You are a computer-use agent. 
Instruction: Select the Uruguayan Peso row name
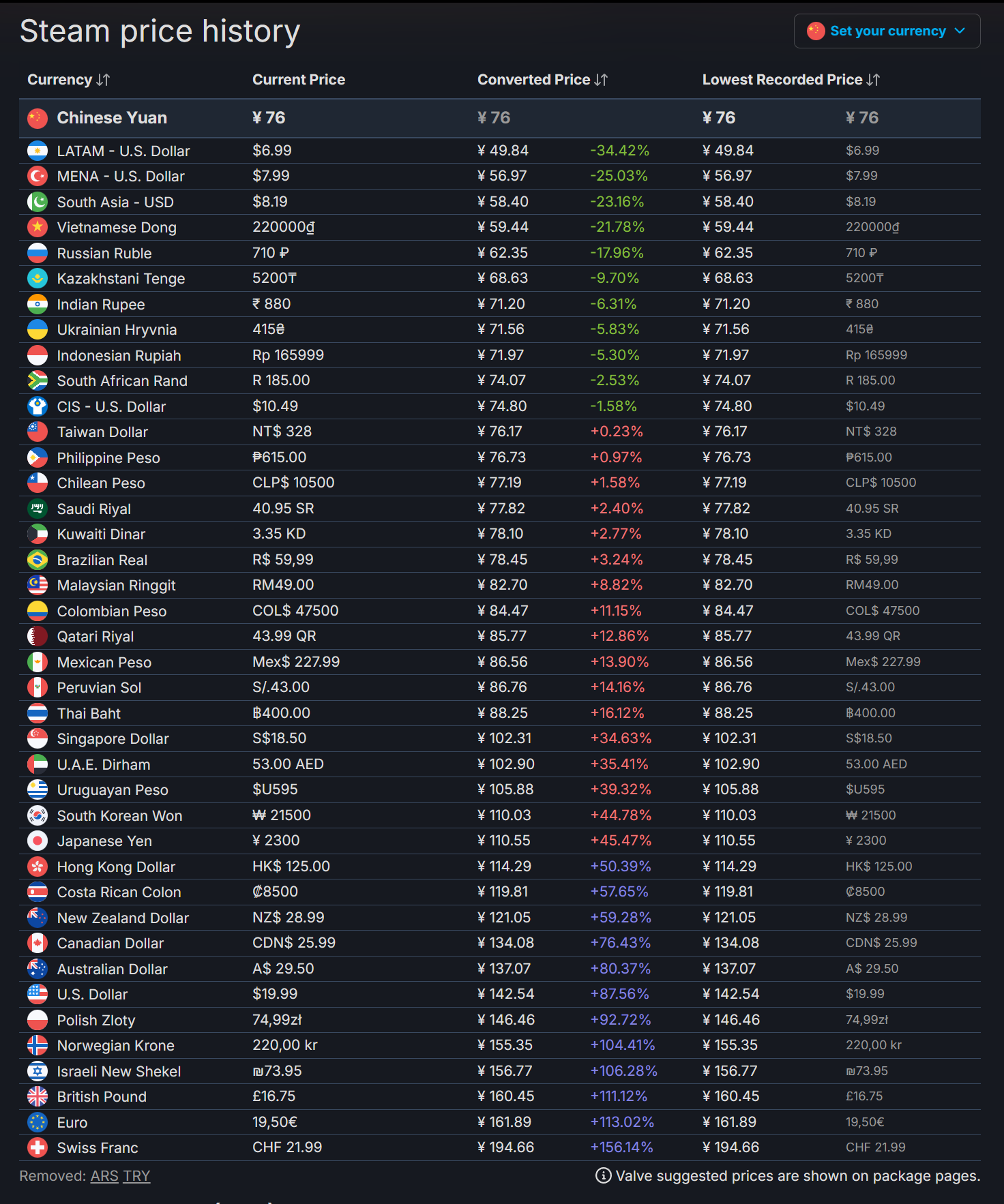pyautogui.click(x=113, y=790)
